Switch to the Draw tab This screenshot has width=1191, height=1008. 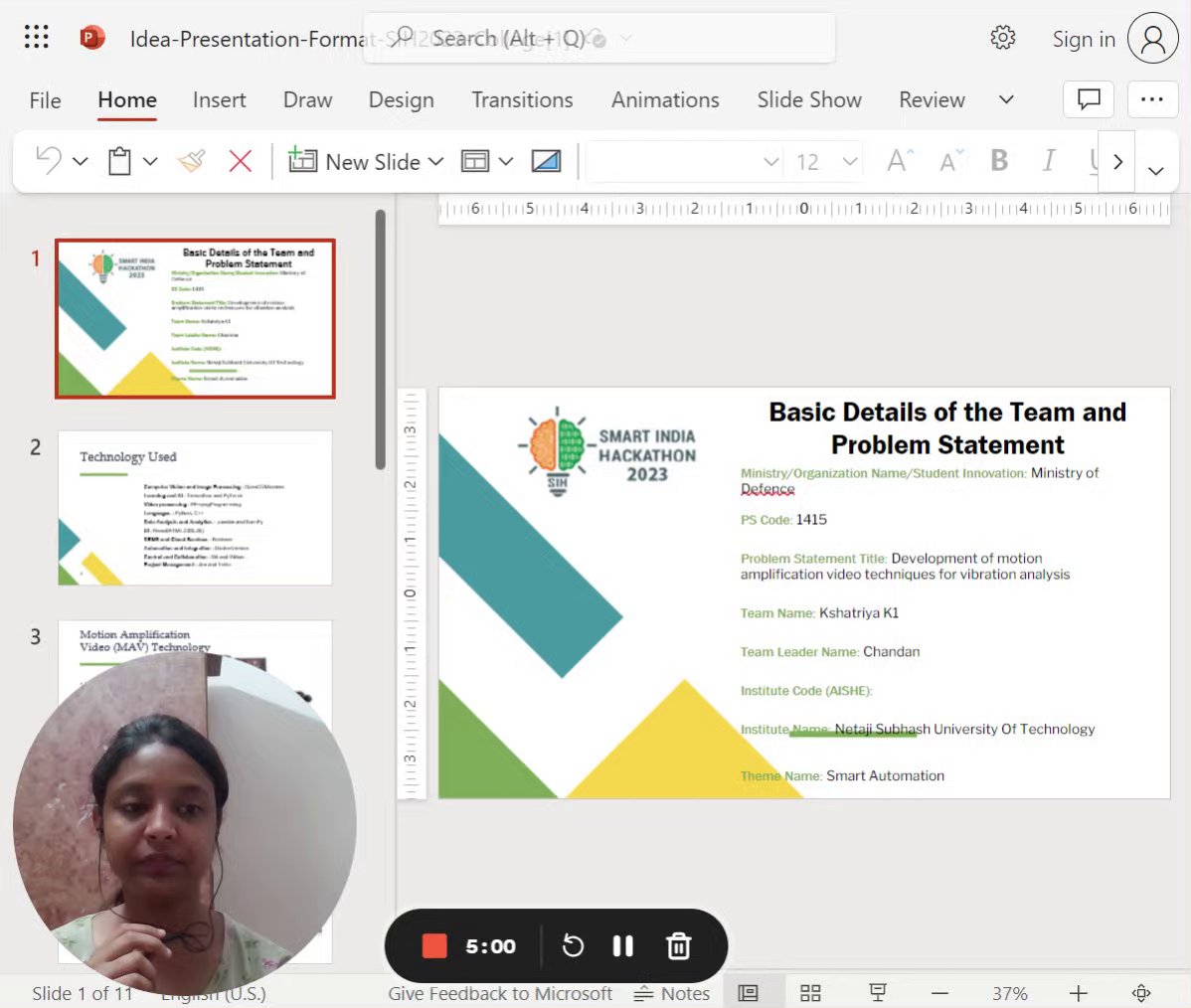(x=307, y=99)
